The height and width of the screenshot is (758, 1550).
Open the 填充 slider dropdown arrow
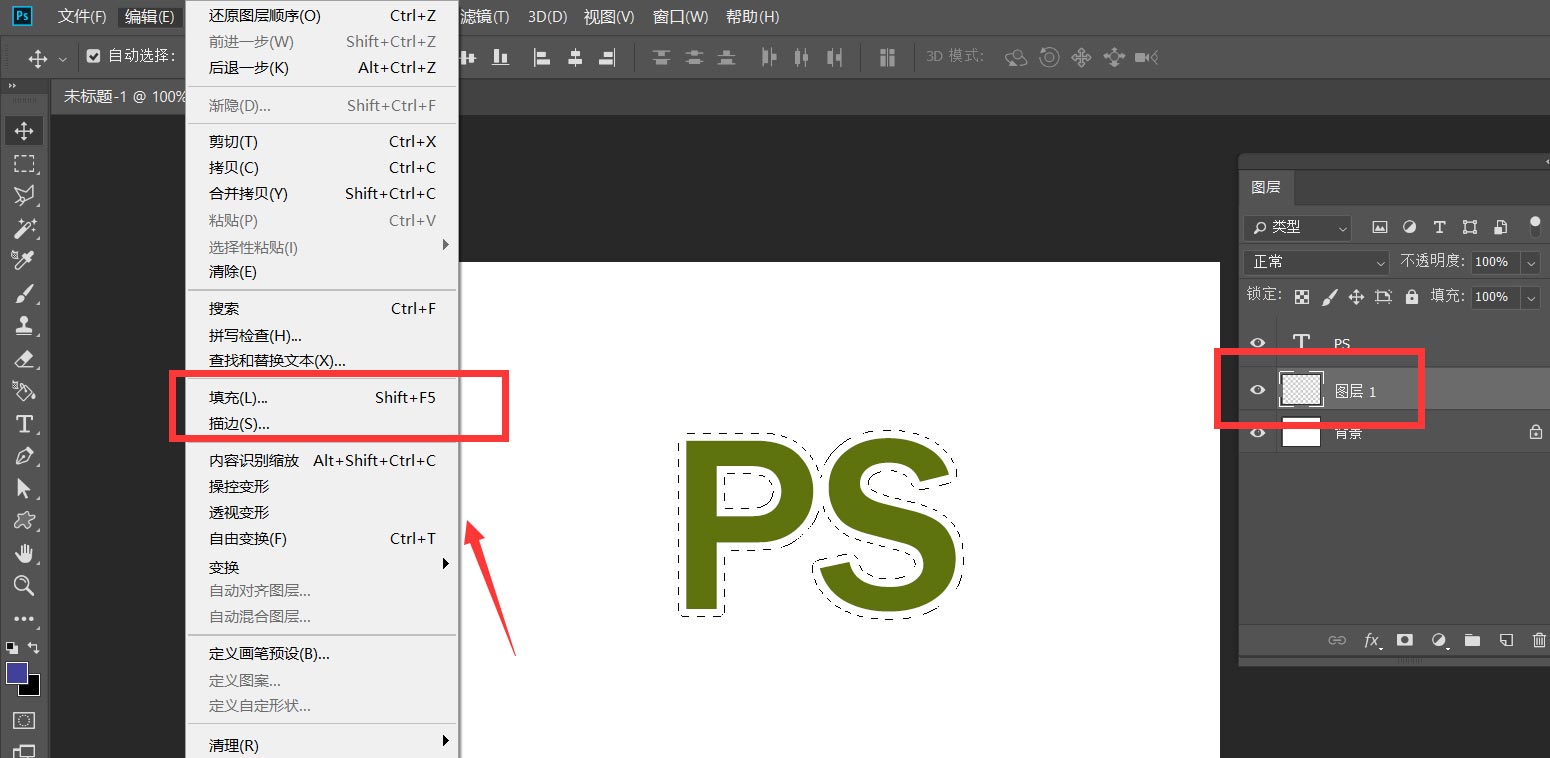(x=1531, y=297)
